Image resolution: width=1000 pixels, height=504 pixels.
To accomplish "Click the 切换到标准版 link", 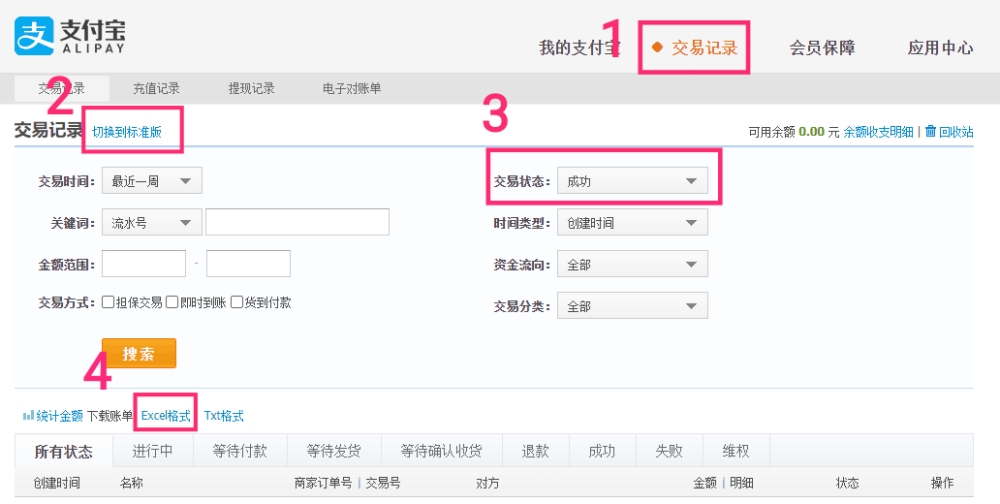I will [126, 132].
